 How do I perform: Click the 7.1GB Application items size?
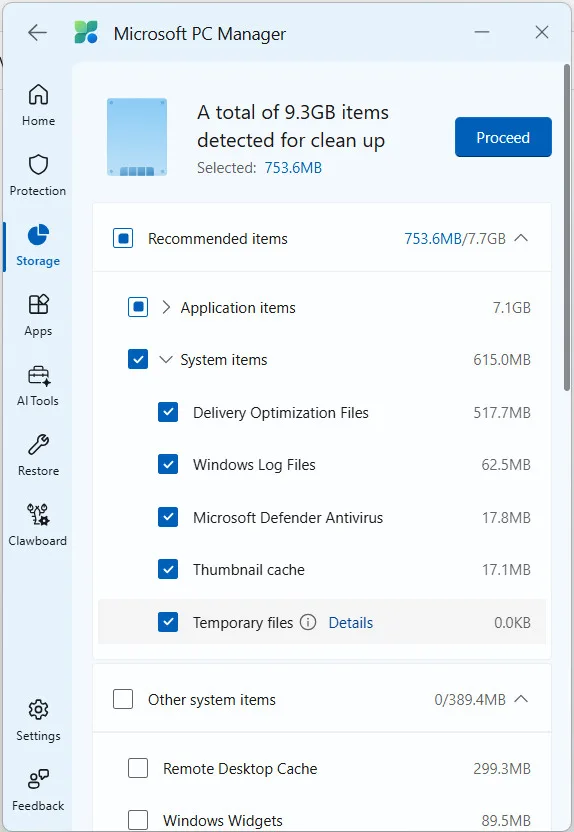512,307
